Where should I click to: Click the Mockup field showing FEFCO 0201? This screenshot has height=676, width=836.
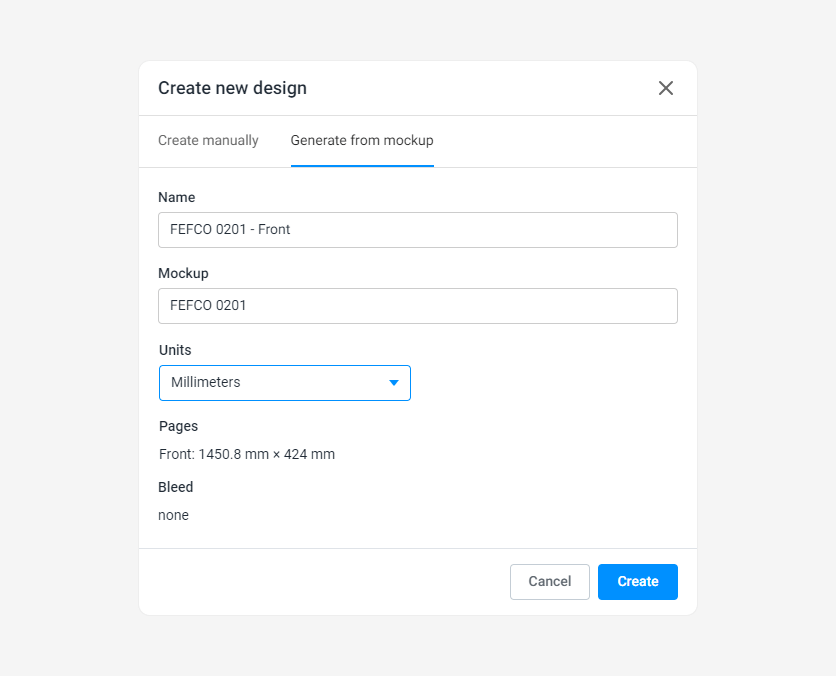(418, 305)
